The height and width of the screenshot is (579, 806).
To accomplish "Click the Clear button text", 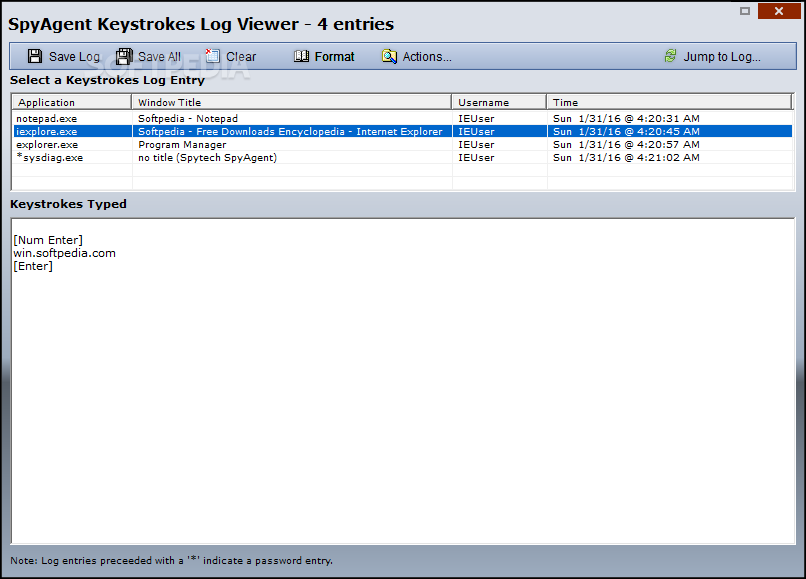I will pyautogui.click(x=241, y=57).
